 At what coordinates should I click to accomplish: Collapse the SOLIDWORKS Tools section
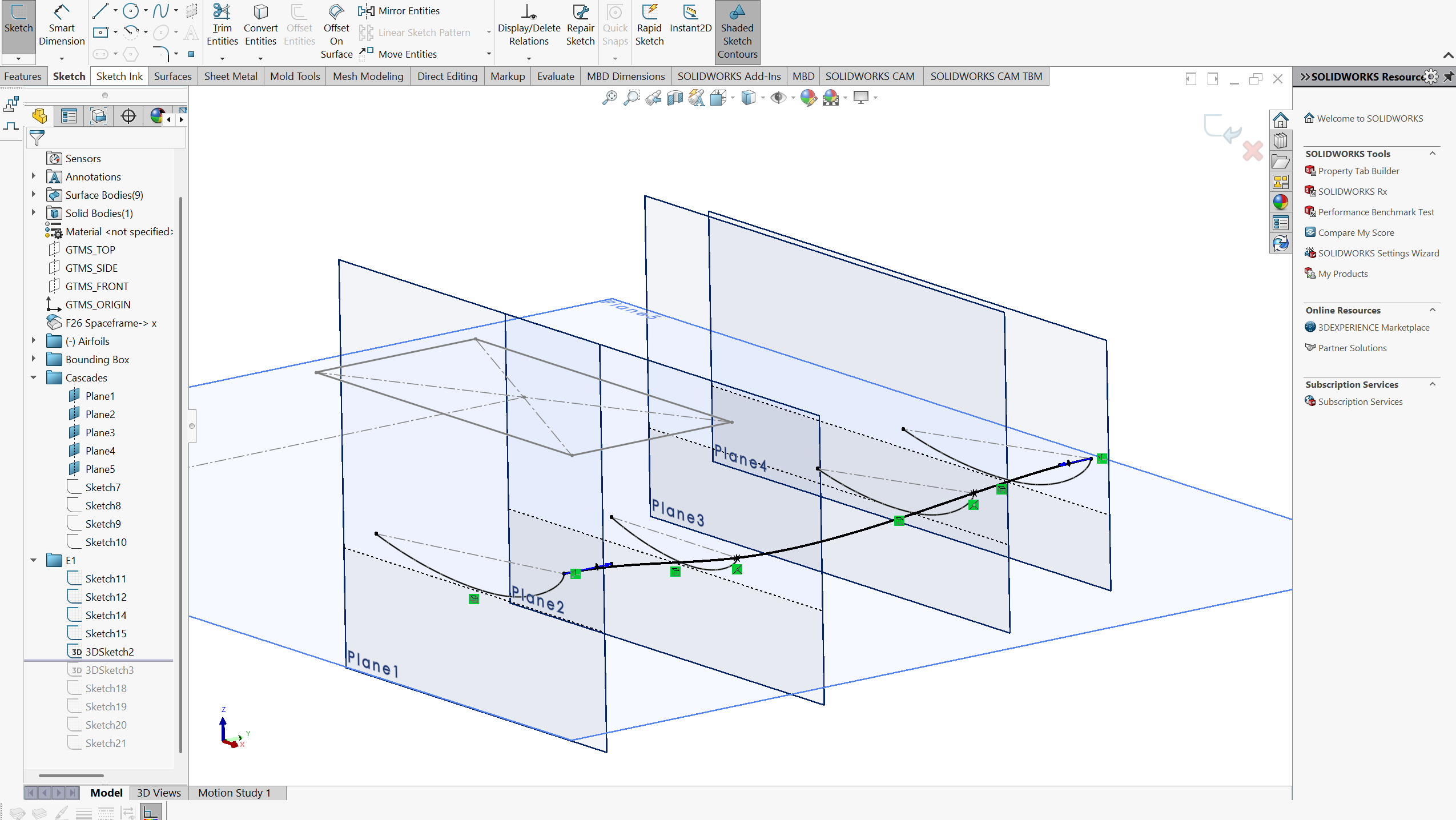pos(1432,154)
